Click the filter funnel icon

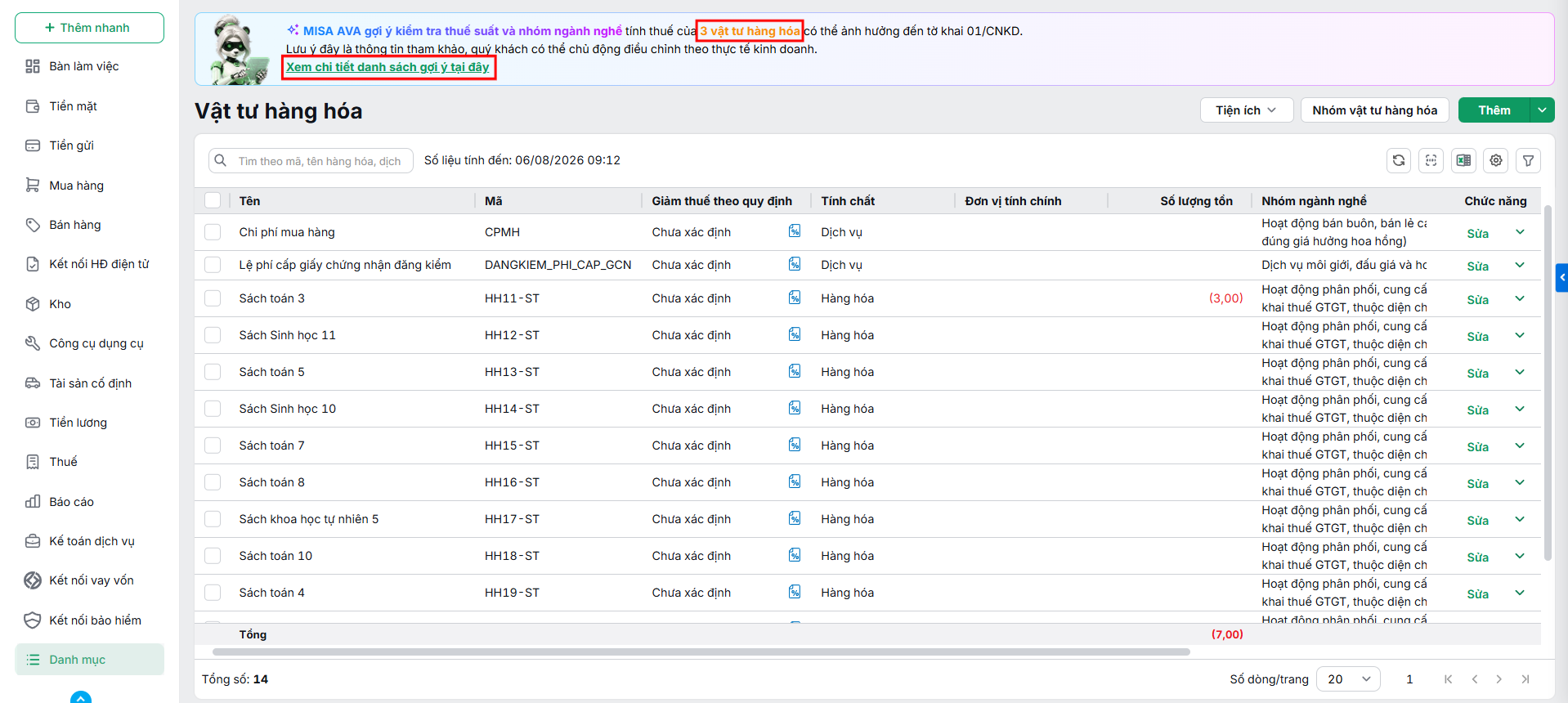point(1528,160)
